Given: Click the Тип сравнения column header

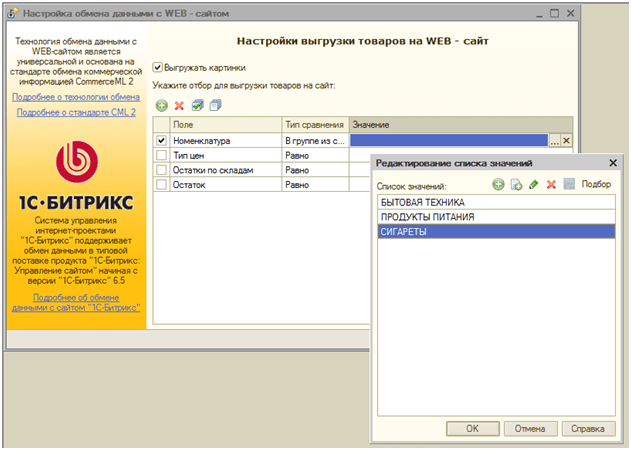Looking at the screenshot, I should [315, 125].
